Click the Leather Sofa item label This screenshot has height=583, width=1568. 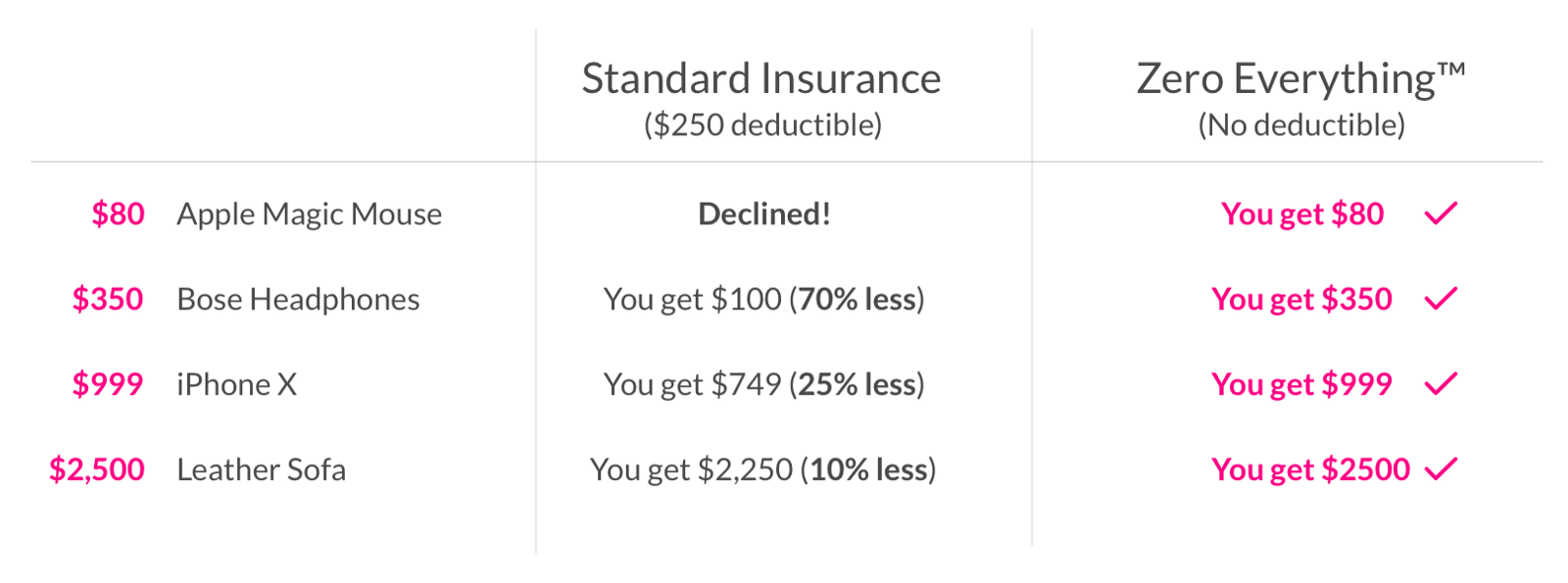(261, 469)
